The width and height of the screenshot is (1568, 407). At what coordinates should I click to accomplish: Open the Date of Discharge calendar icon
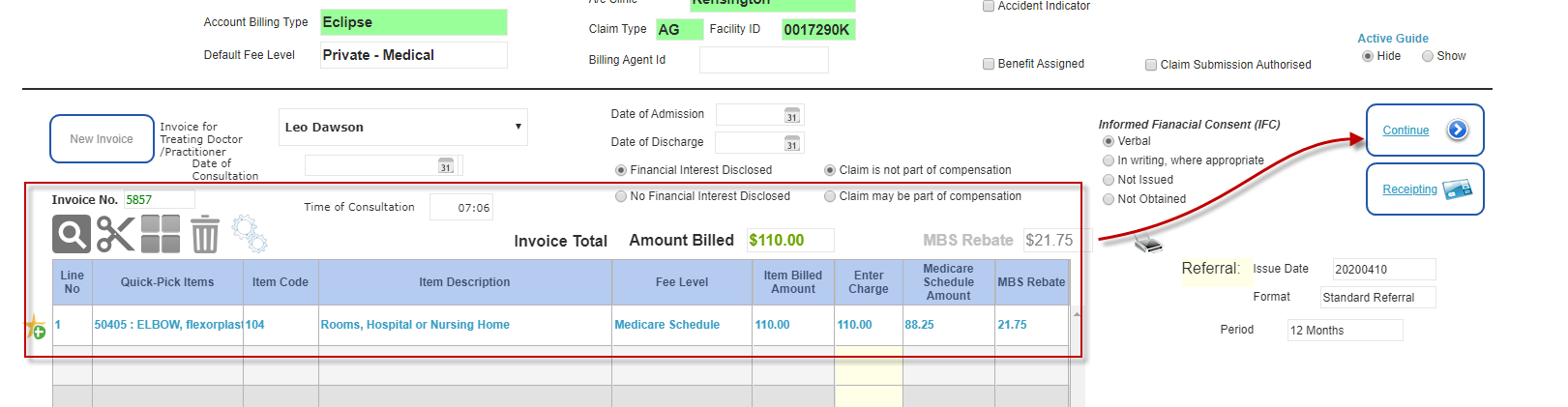792,143
